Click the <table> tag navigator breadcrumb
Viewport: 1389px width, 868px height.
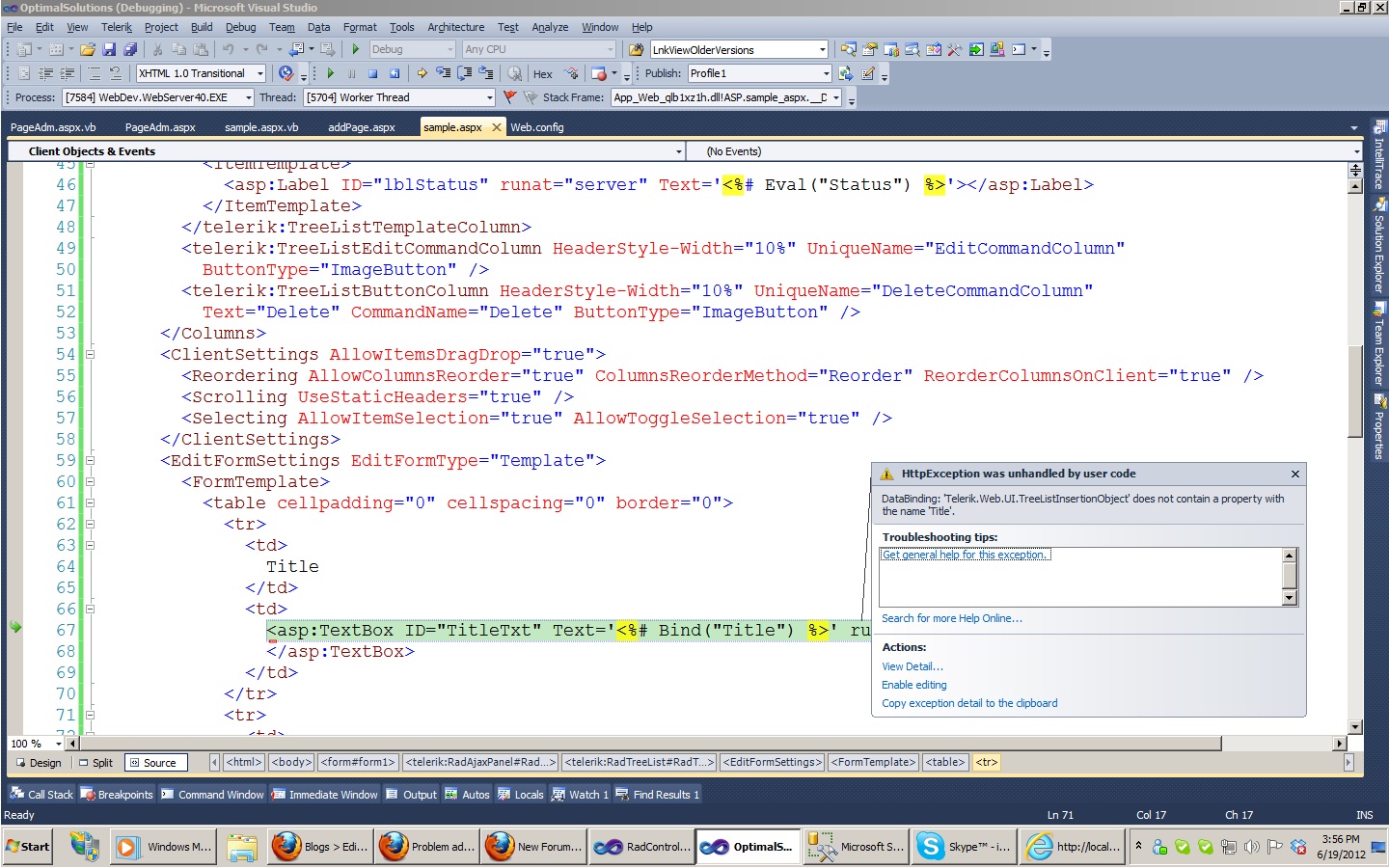click(x=945, y=762)
